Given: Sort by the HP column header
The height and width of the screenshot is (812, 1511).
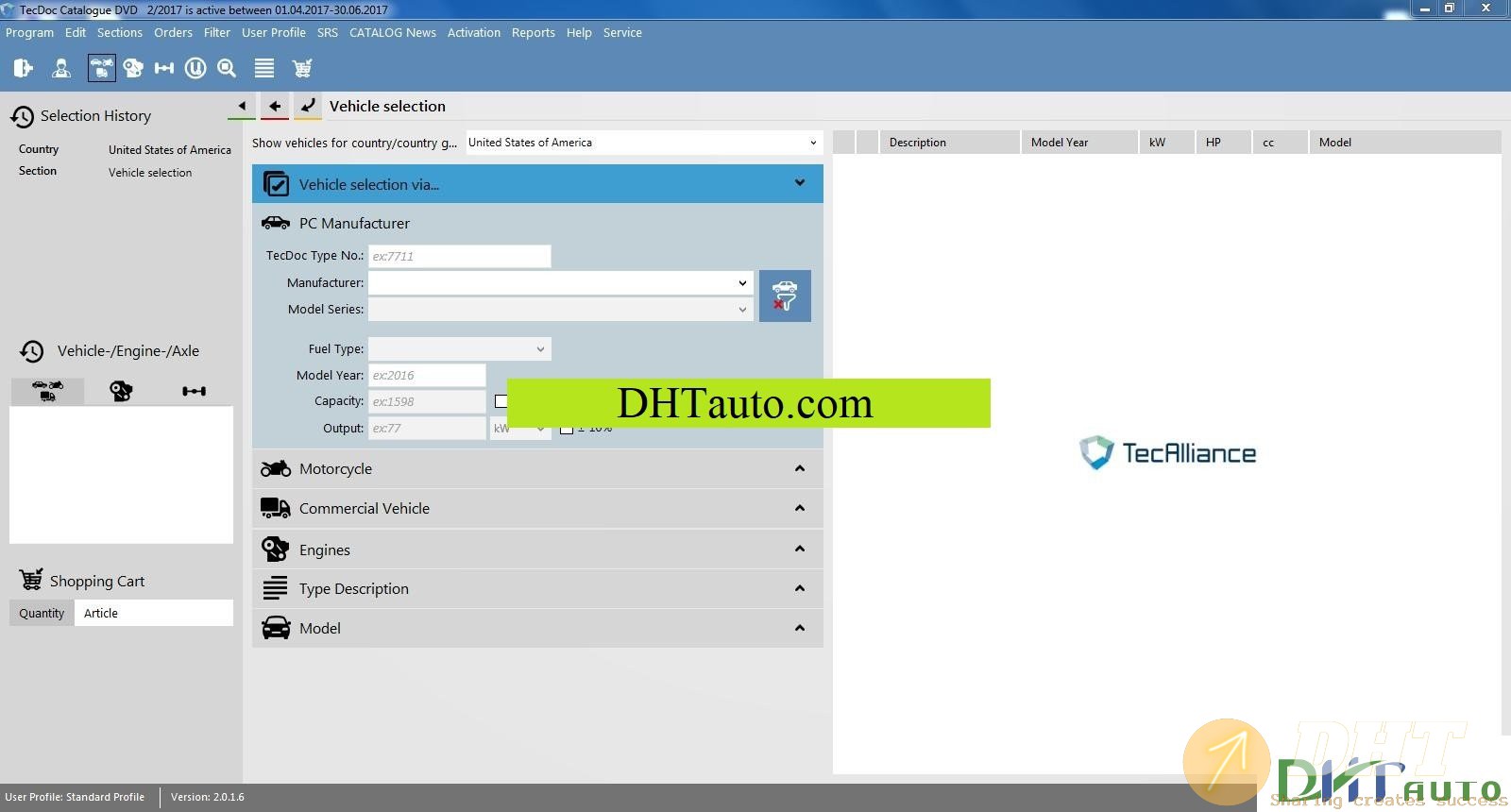Looking at the screenshot, I should 1223,143.
